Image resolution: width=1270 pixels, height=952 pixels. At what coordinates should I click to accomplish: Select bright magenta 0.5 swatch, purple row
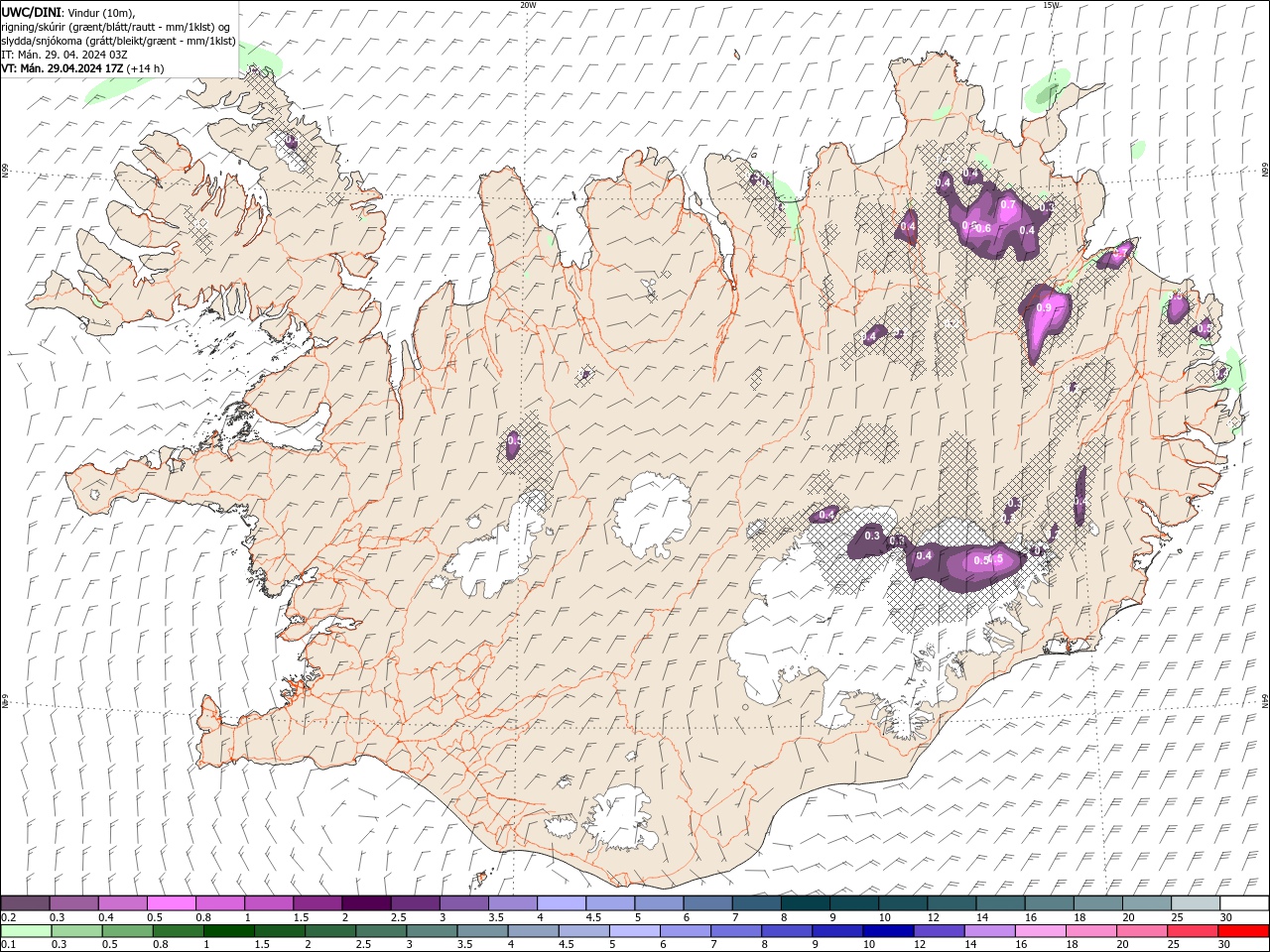click(x=171, y=903)
